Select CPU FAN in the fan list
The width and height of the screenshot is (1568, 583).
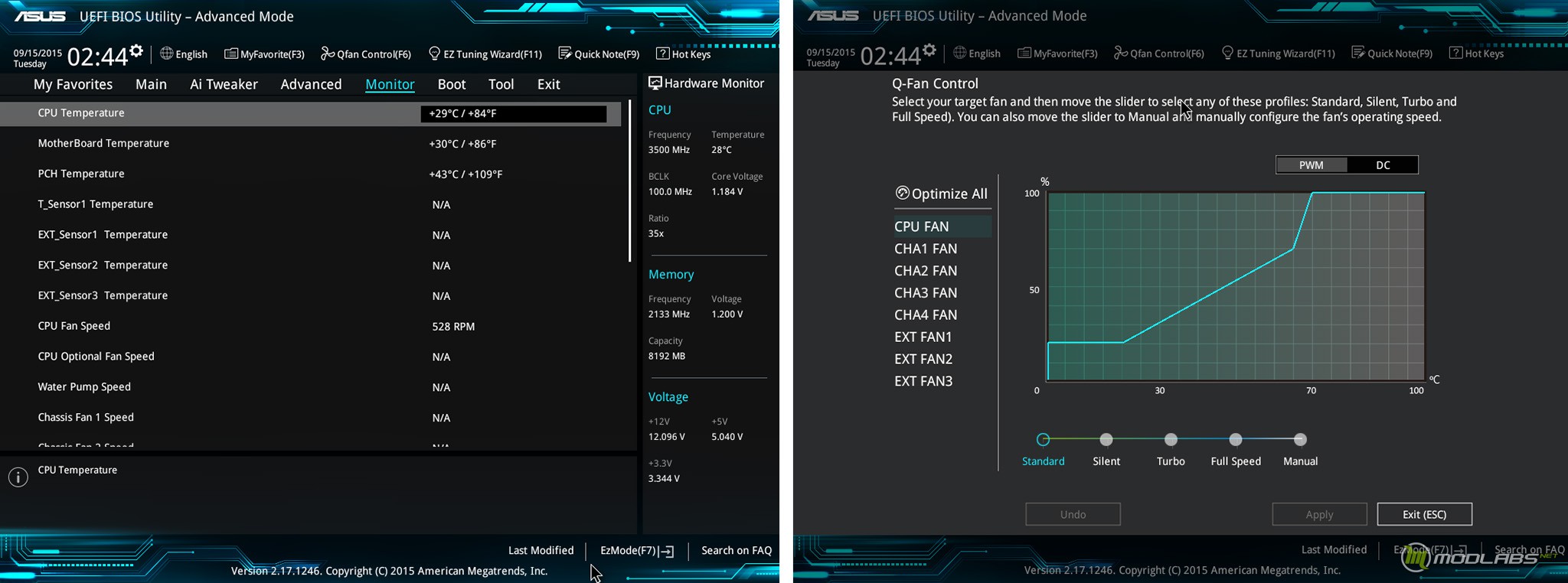[x=942, y=226]
